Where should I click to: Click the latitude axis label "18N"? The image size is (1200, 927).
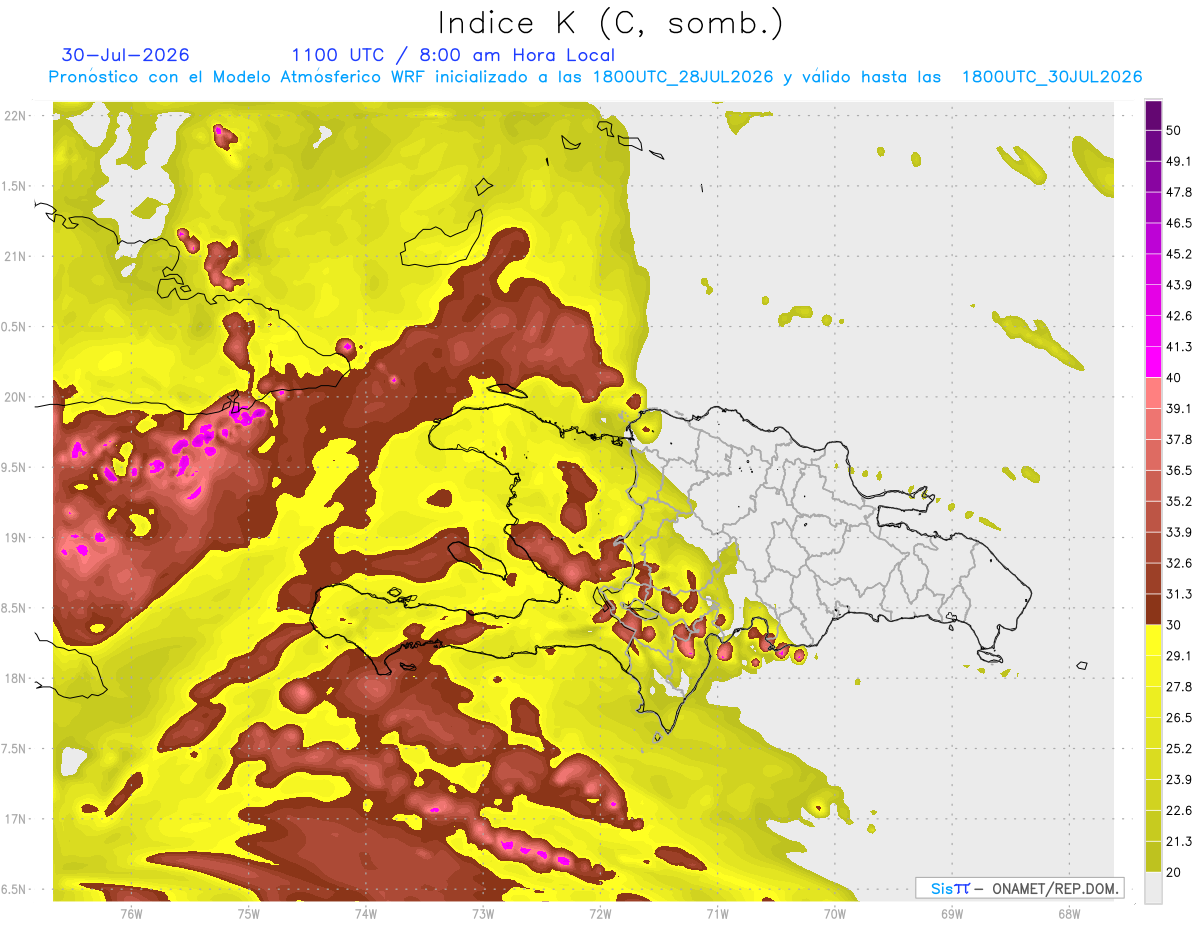coord(17,679)
